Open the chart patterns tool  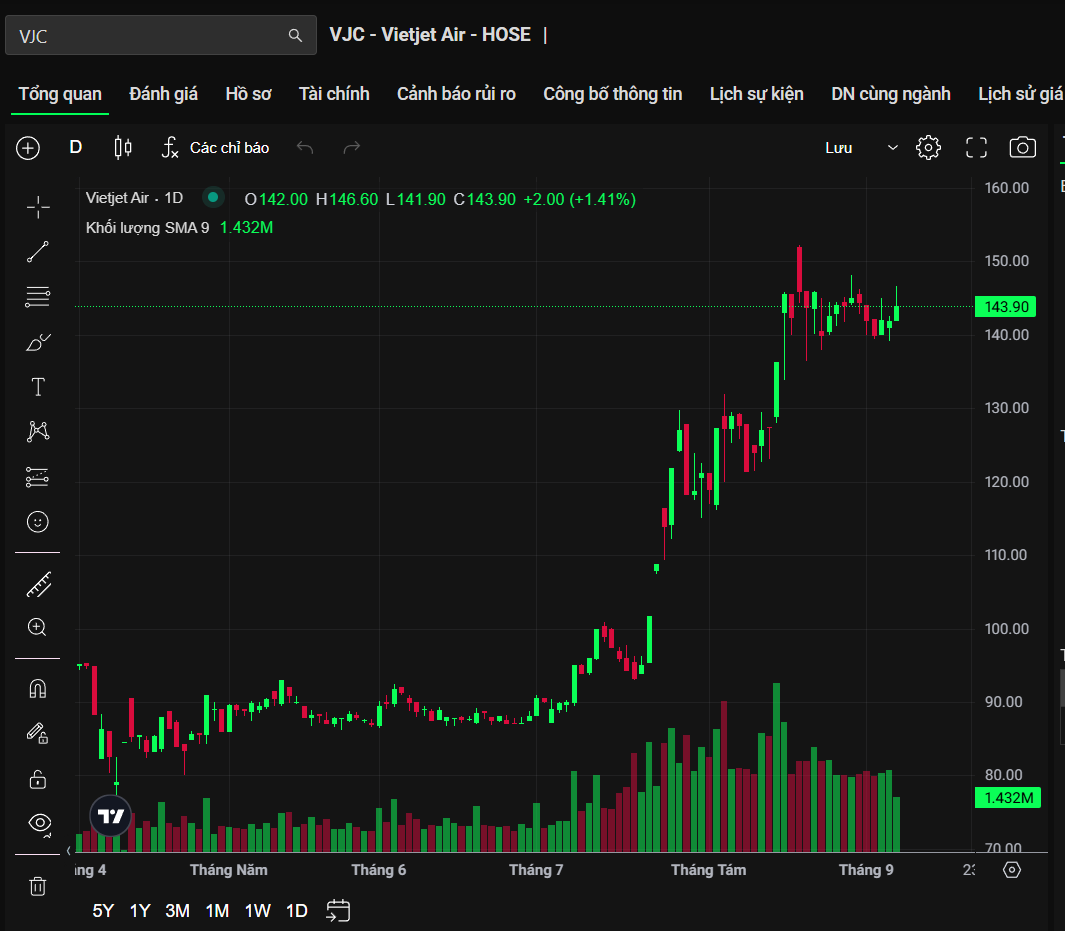(38, 432)
